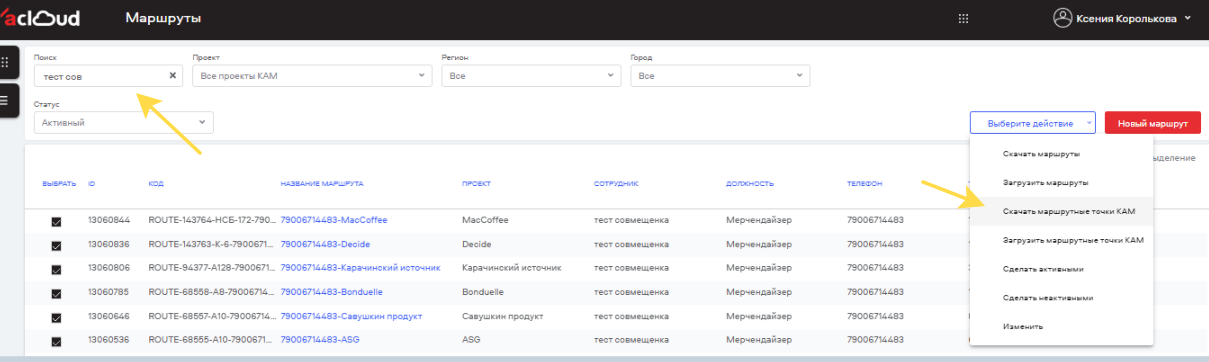
Task: Open the user avatar icon for Ксения Королькова
Action: pyautogui.click(x=1062, y=18)
